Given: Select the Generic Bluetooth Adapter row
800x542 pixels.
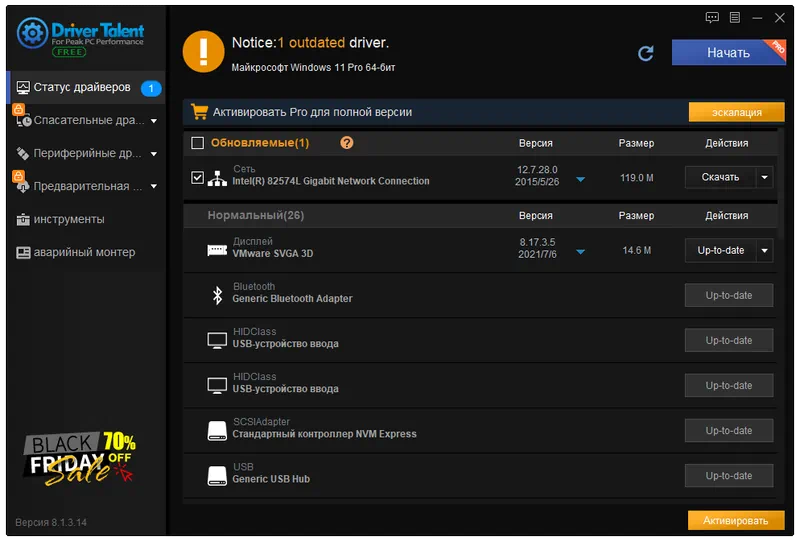Looking at the screenshot, I should 480,295.
